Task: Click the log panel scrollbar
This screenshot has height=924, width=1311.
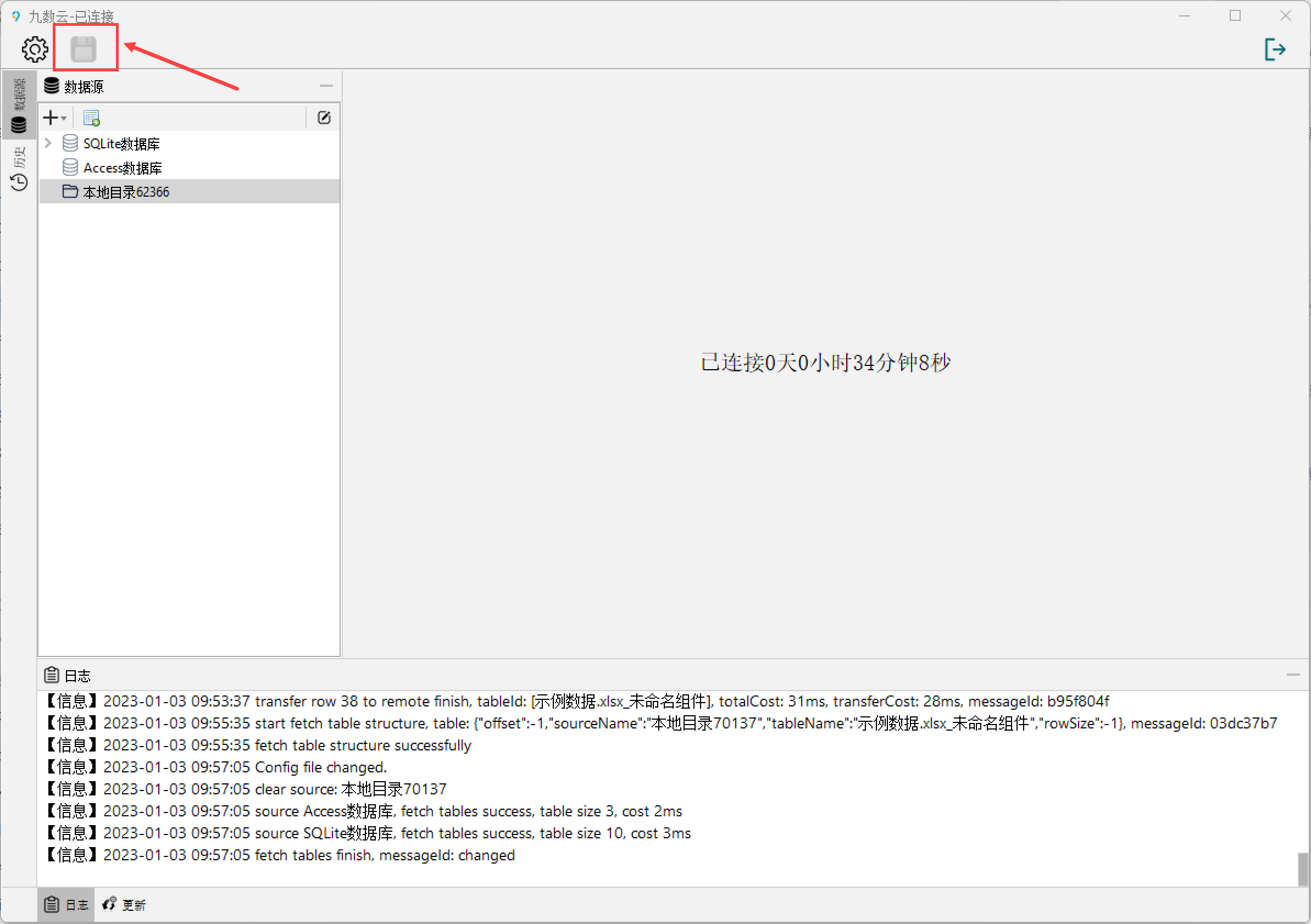Action: [x=1302, y=869]
